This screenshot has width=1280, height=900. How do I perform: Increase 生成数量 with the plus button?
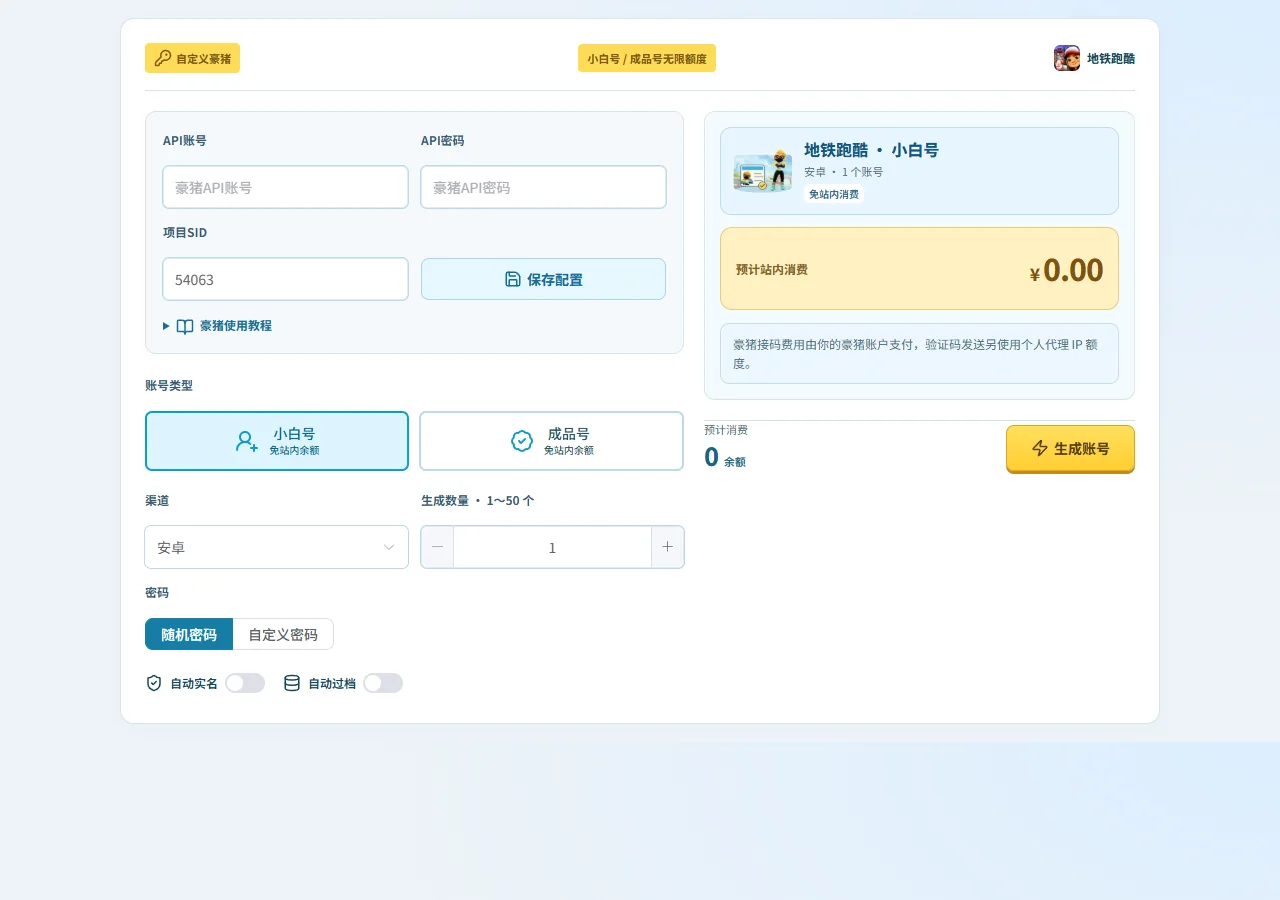[667, 547]
